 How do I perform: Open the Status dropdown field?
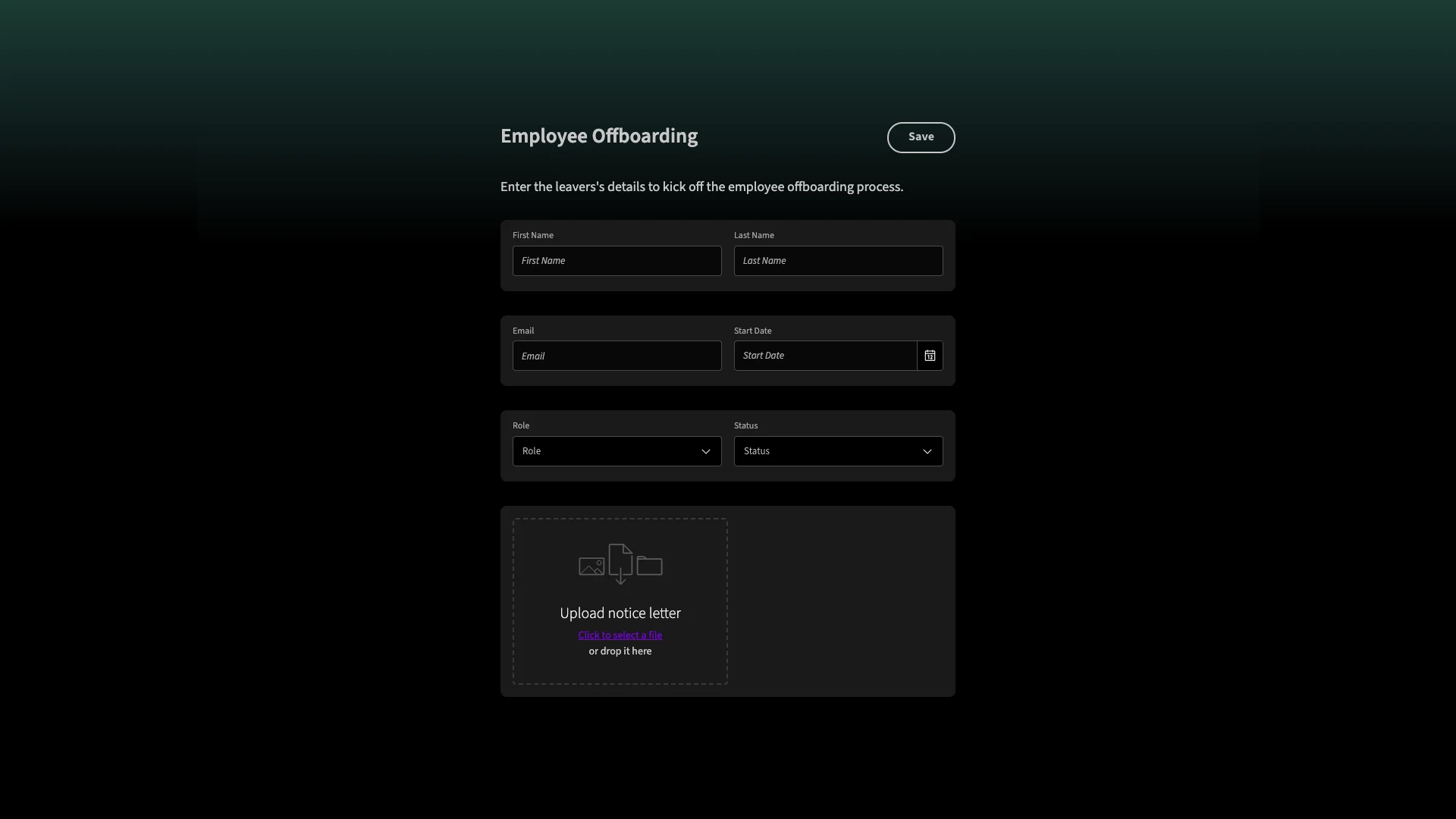[827, 451]
